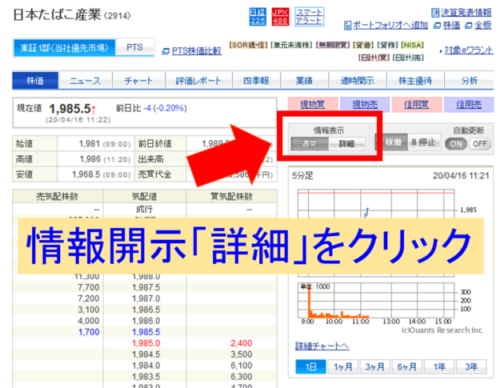Switch to チャート tab
500x388 pixels.
pos(139,81)
